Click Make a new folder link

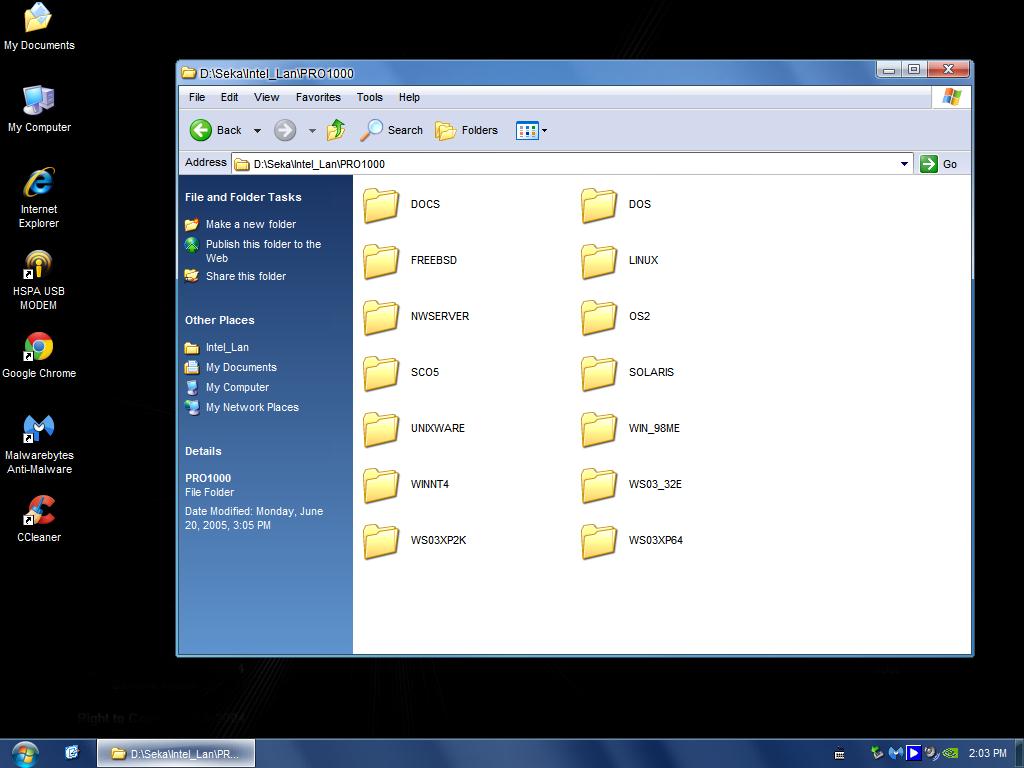pyautogui.click(x=250, y=224)
